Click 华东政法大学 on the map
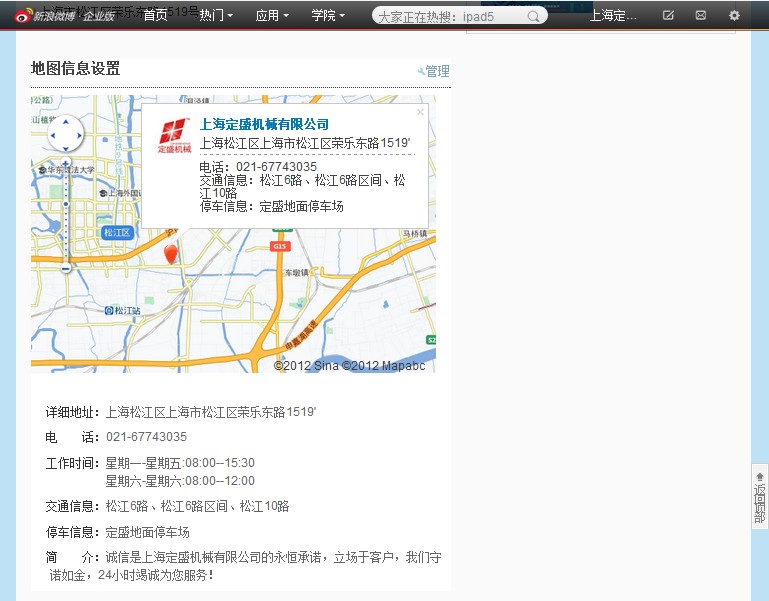769x601 pixels. (x=67, y=170)
